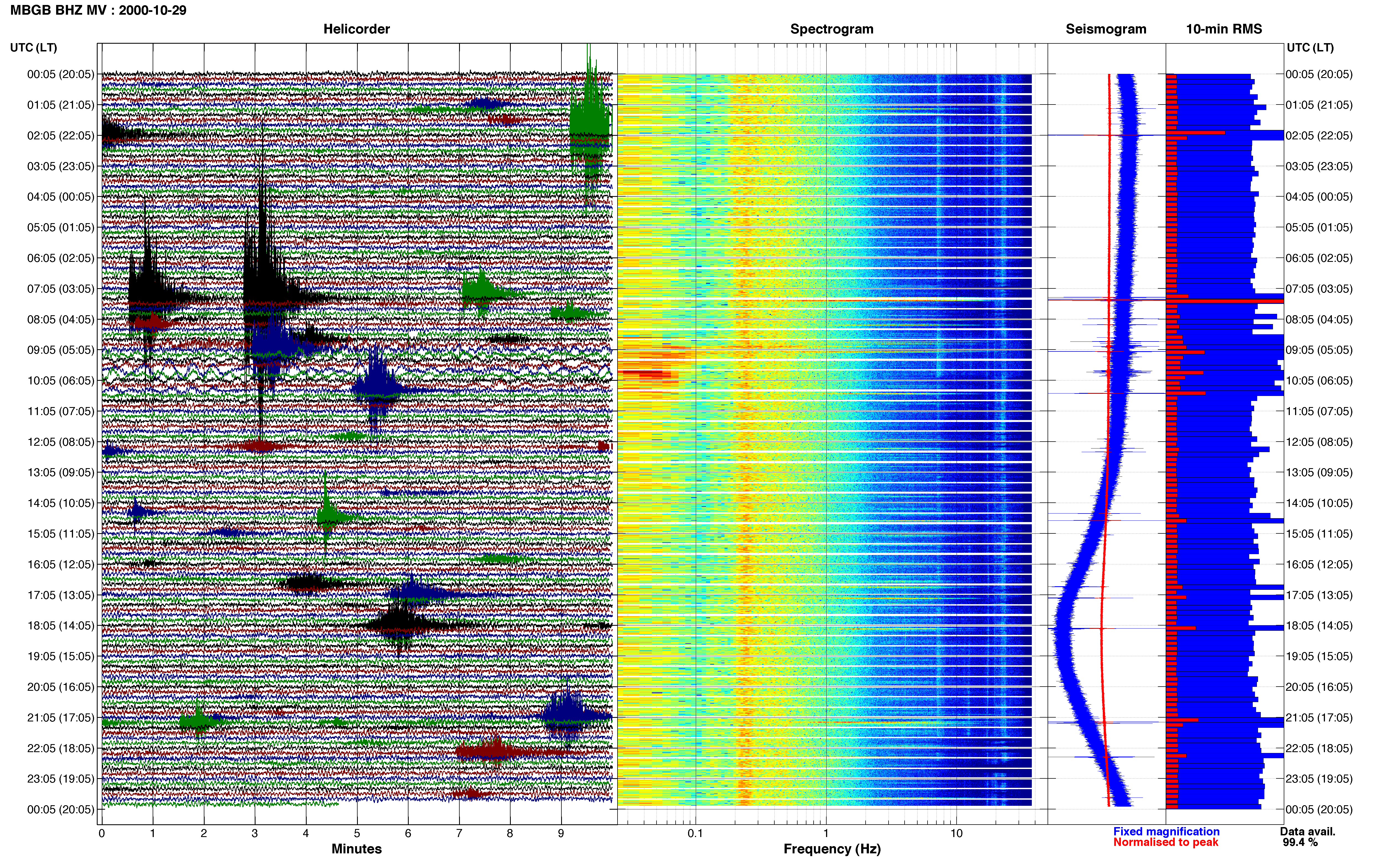Screen dimensions: 1388x868
Task: Click minute tick label '9' on helicorder axis
Action: point(561,833)
